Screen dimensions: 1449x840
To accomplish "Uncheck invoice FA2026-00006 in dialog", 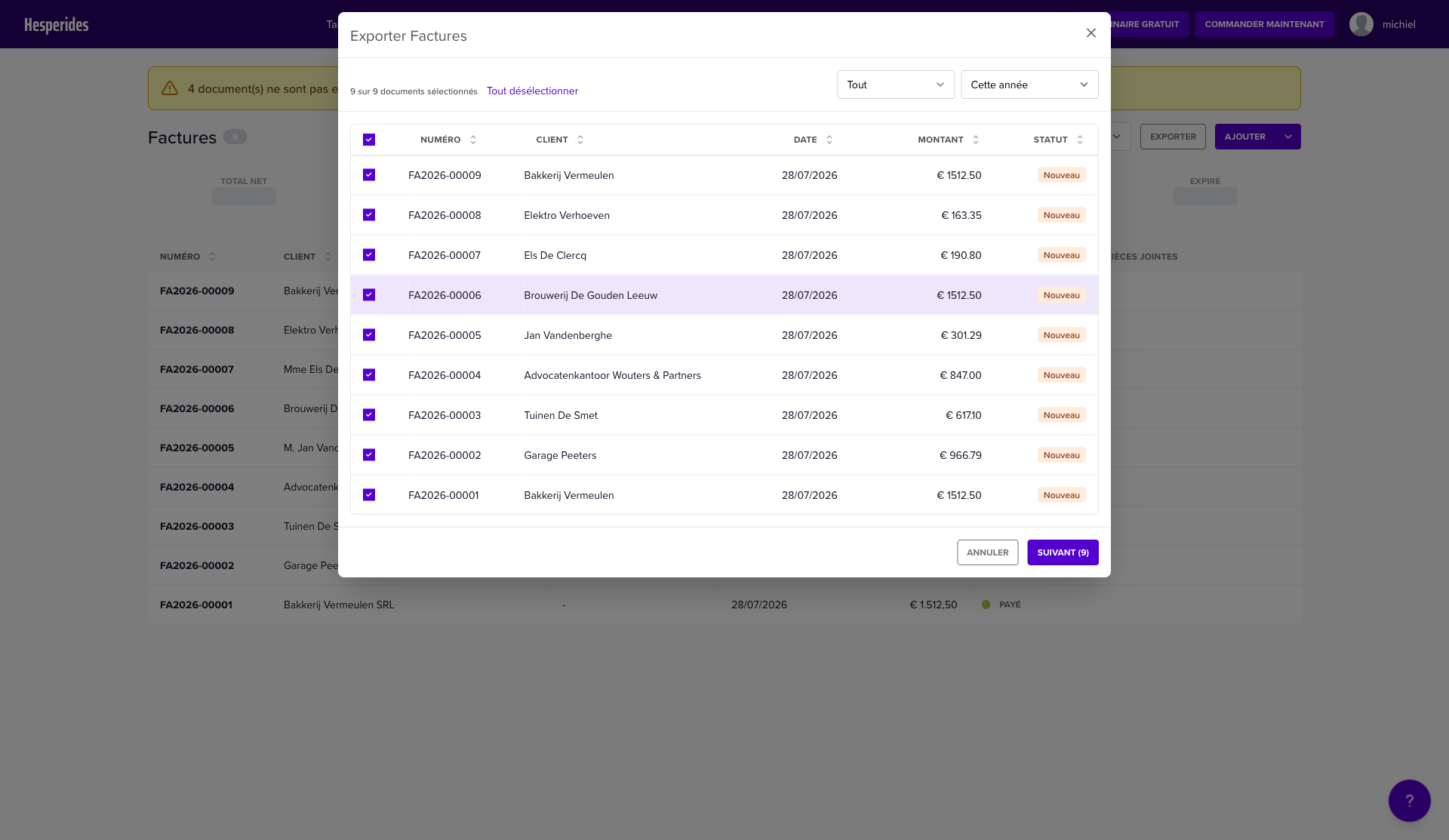I will coord(369,295).
